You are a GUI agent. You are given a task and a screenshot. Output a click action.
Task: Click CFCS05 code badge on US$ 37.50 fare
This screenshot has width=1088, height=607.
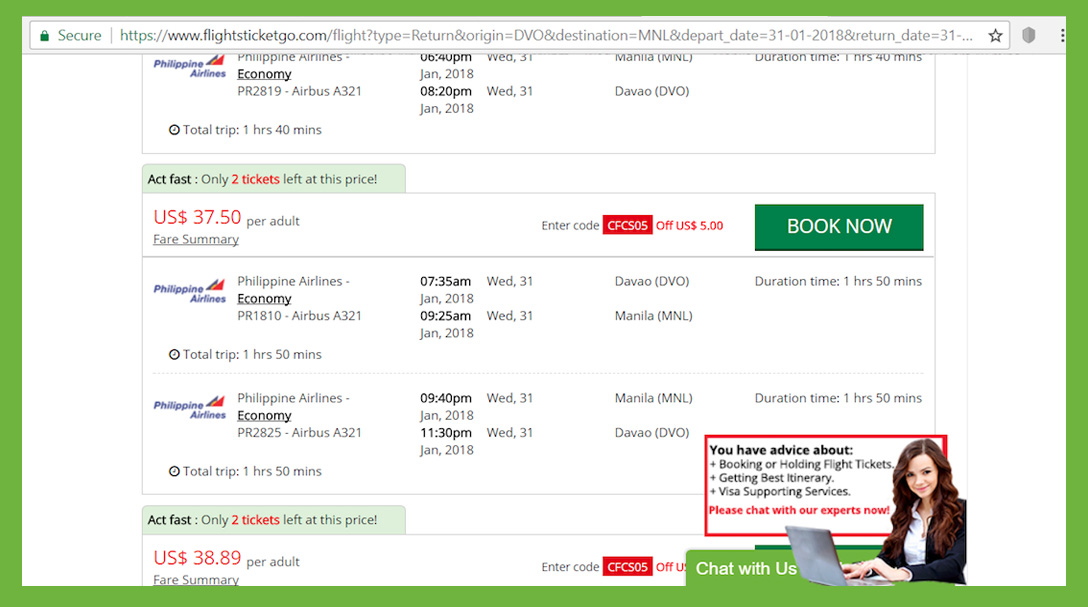click(627, 225)
